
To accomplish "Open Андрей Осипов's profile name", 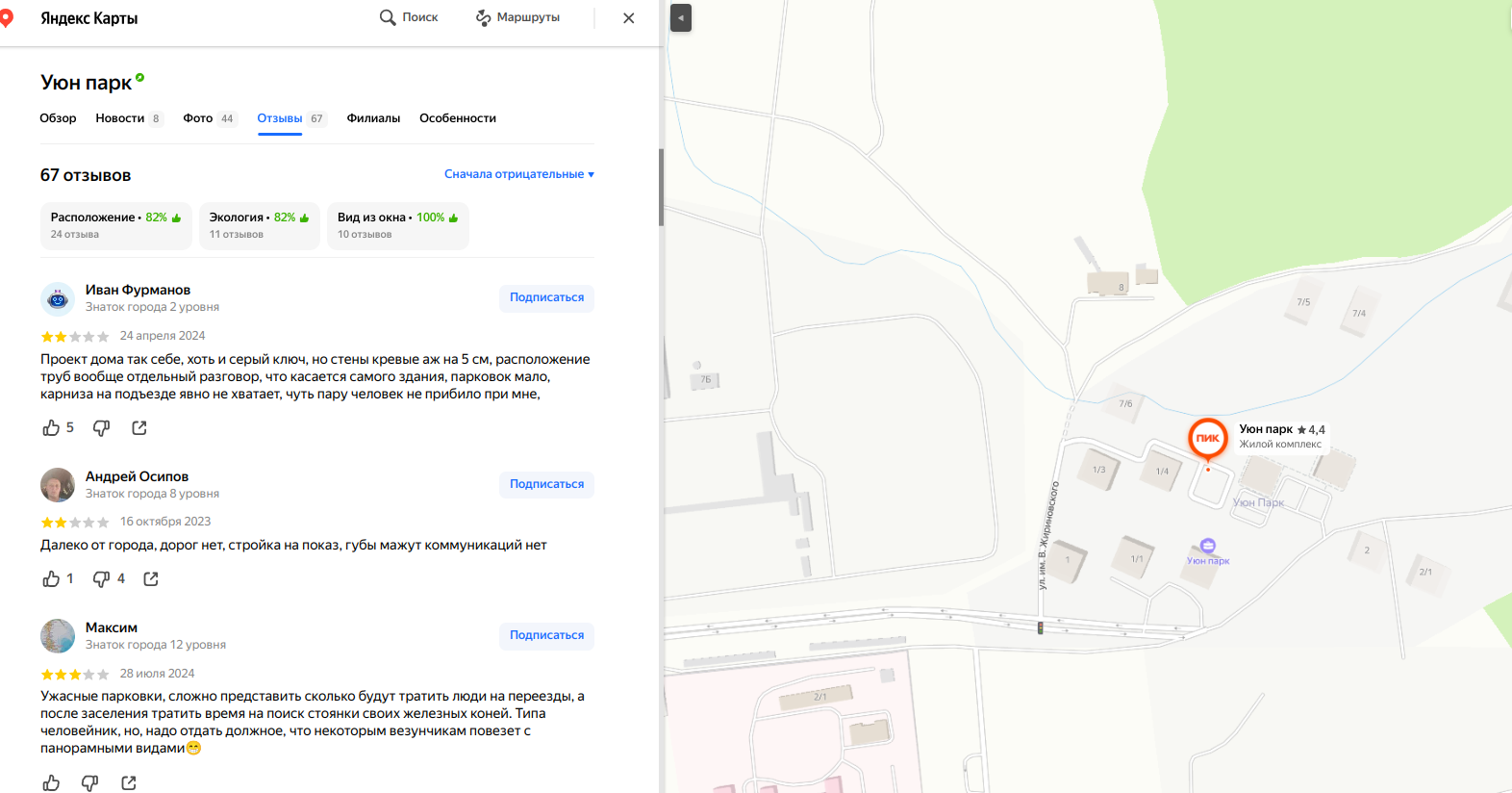I will [137, 476].
